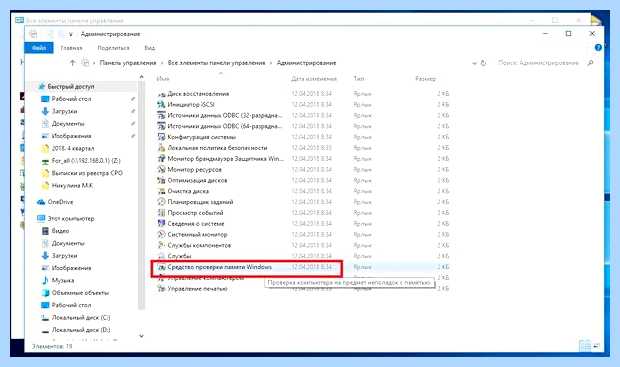Sort by Дата изменения column header
The image size is (620, 367).
click(314, 79)
